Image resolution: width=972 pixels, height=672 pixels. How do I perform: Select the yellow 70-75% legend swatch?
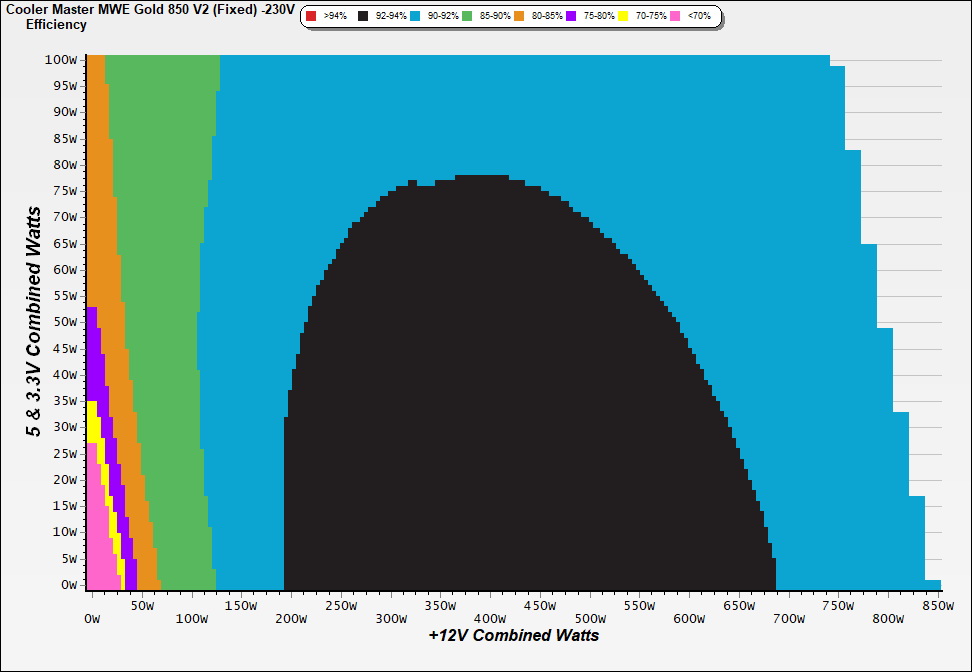(x=622, y=16)
